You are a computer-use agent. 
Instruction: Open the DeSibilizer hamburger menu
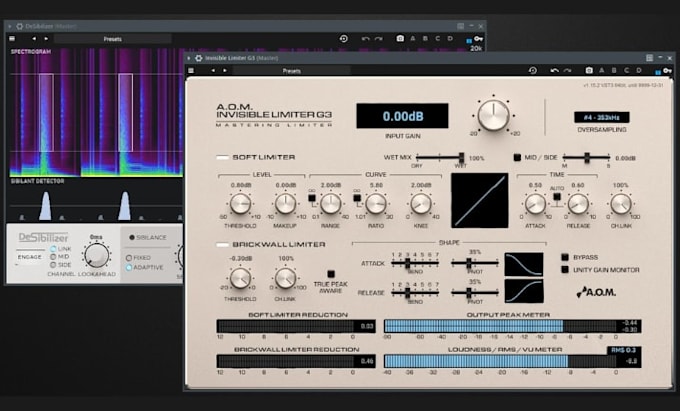[x=12, y=39]
